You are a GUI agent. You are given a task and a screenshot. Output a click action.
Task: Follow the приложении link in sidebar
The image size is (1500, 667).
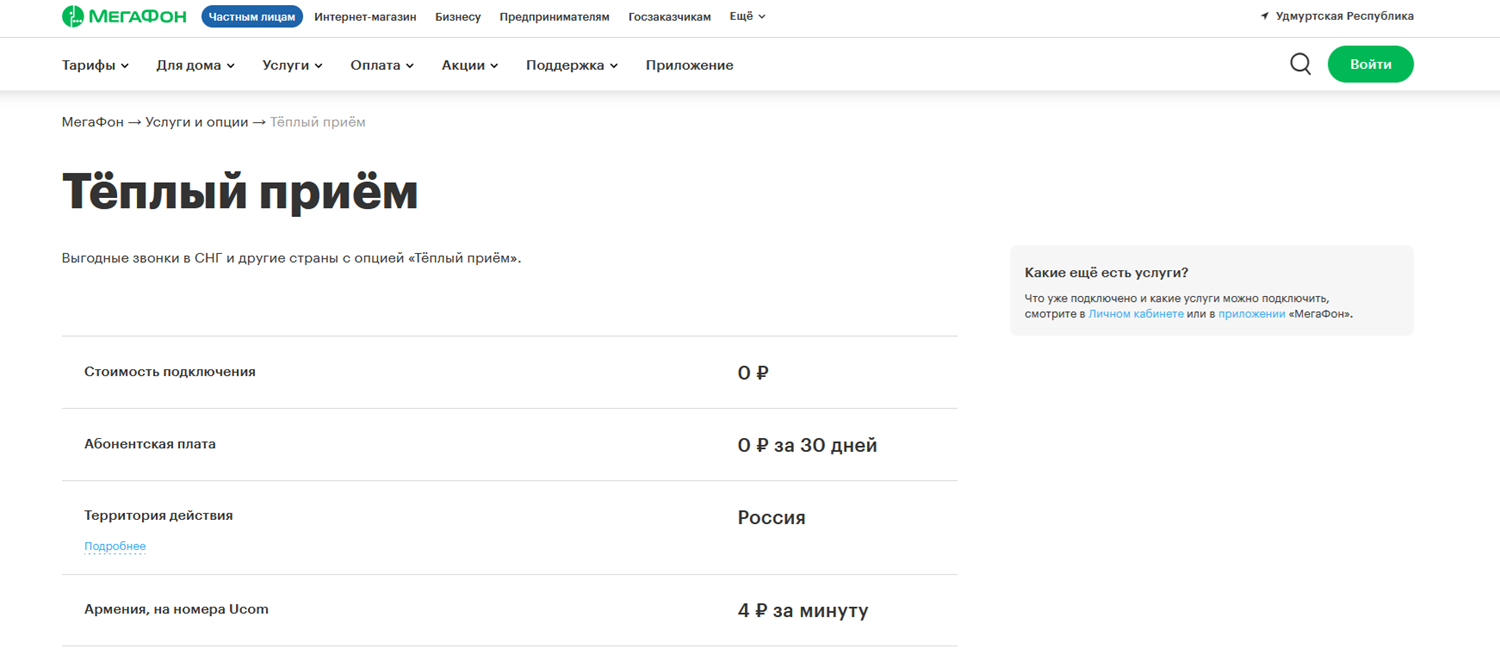pyautogui.click(x=1251, y=314)
